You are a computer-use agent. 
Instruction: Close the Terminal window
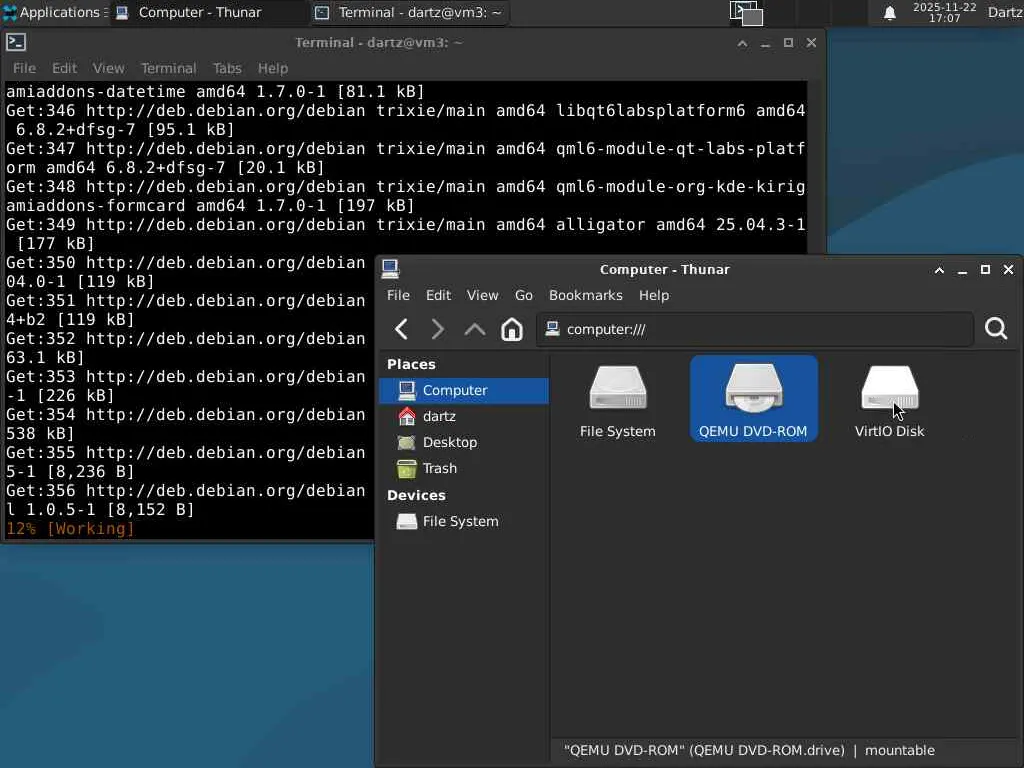tap(811, 43)
